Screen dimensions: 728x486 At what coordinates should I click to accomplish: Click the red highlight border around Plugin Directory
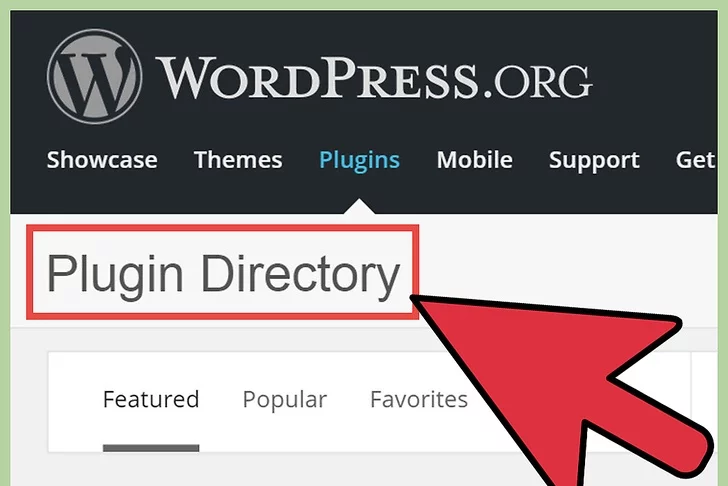223,228
